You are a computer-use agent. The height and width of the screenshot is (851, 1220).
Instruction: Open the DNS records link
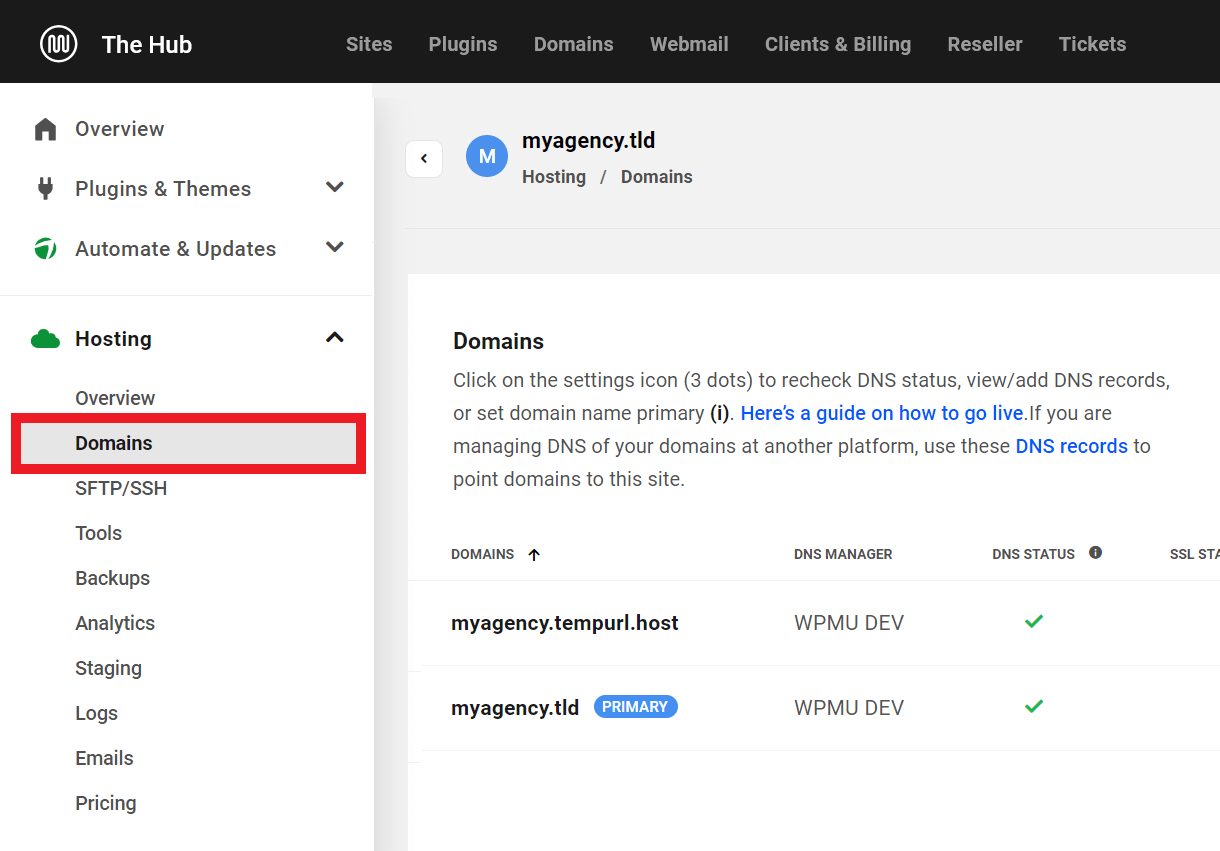(x=1072, y=446)
